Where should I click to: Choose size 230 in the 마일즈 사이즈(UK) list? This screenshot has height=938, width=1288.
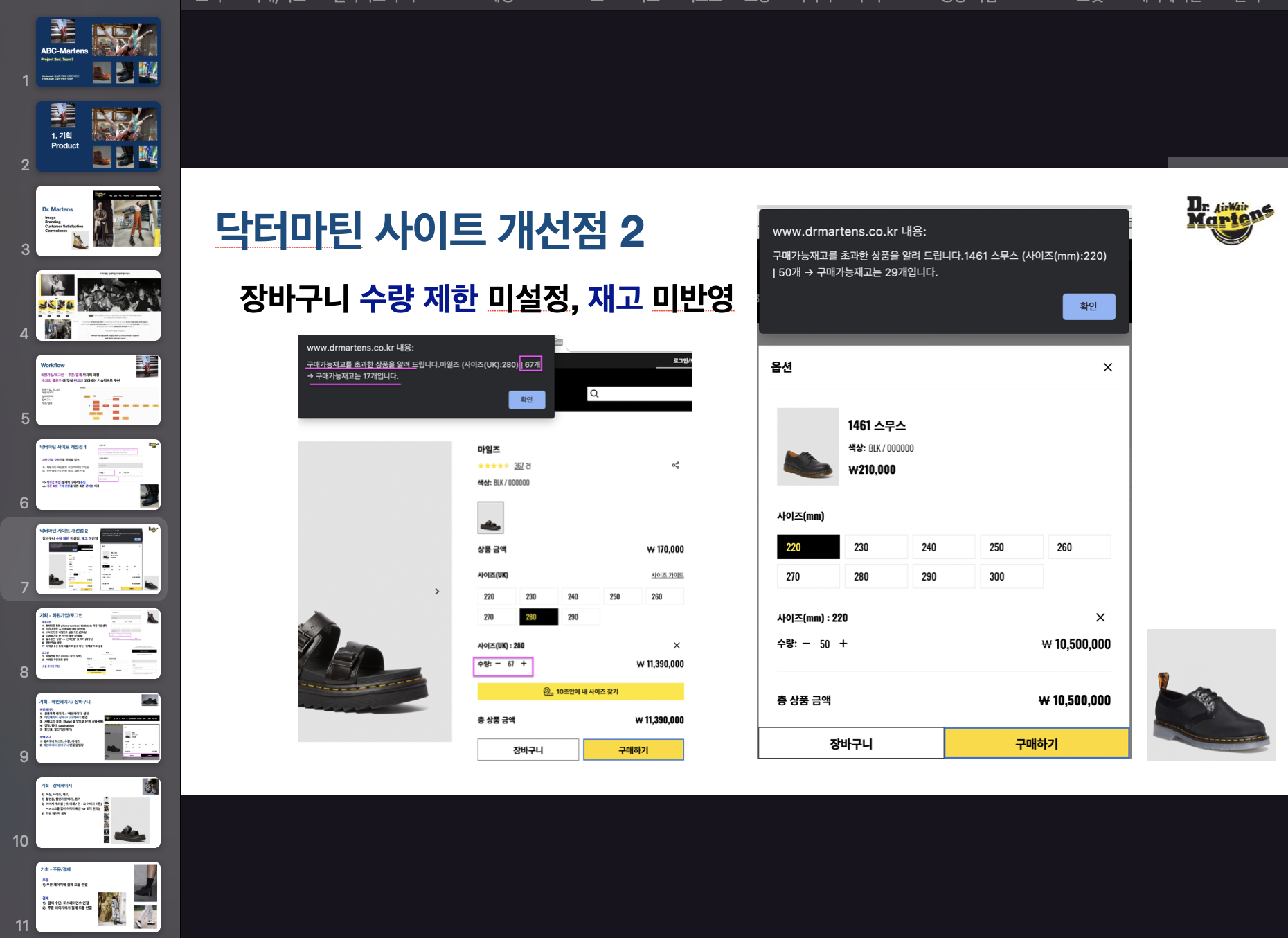click(538, 596)
